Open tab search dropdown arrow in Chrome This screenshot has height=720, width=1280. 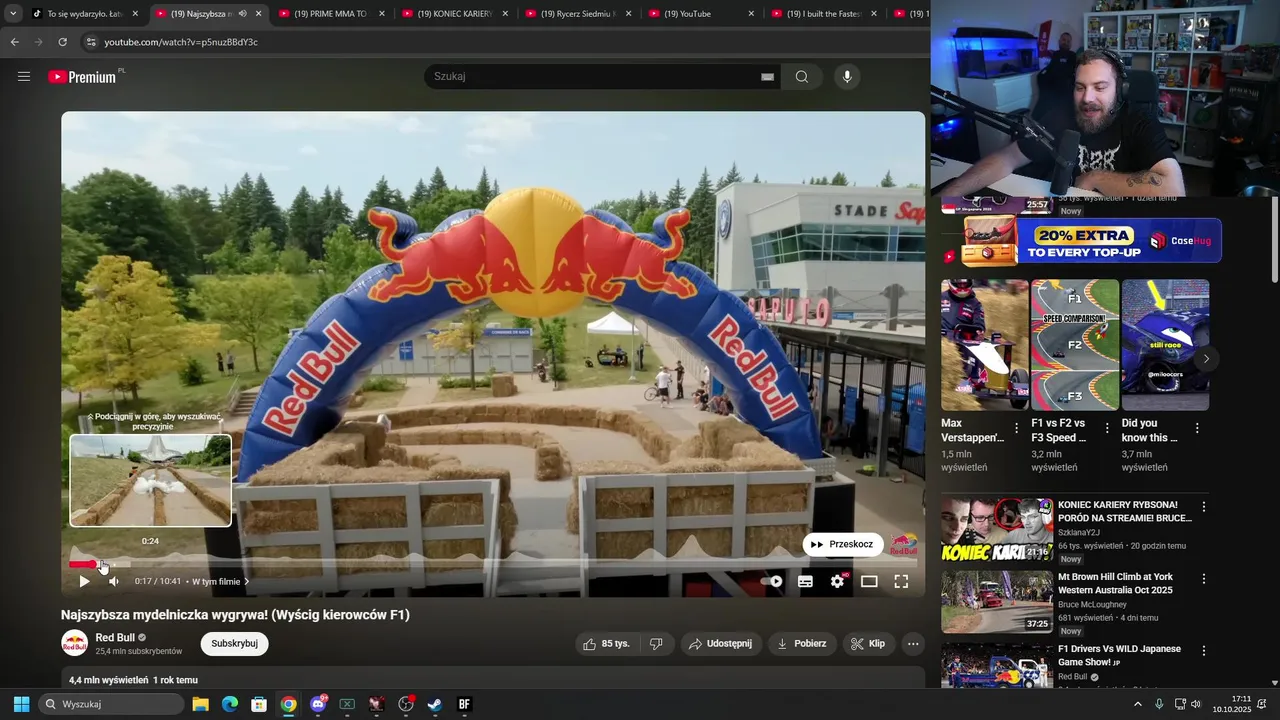[13, 14]
